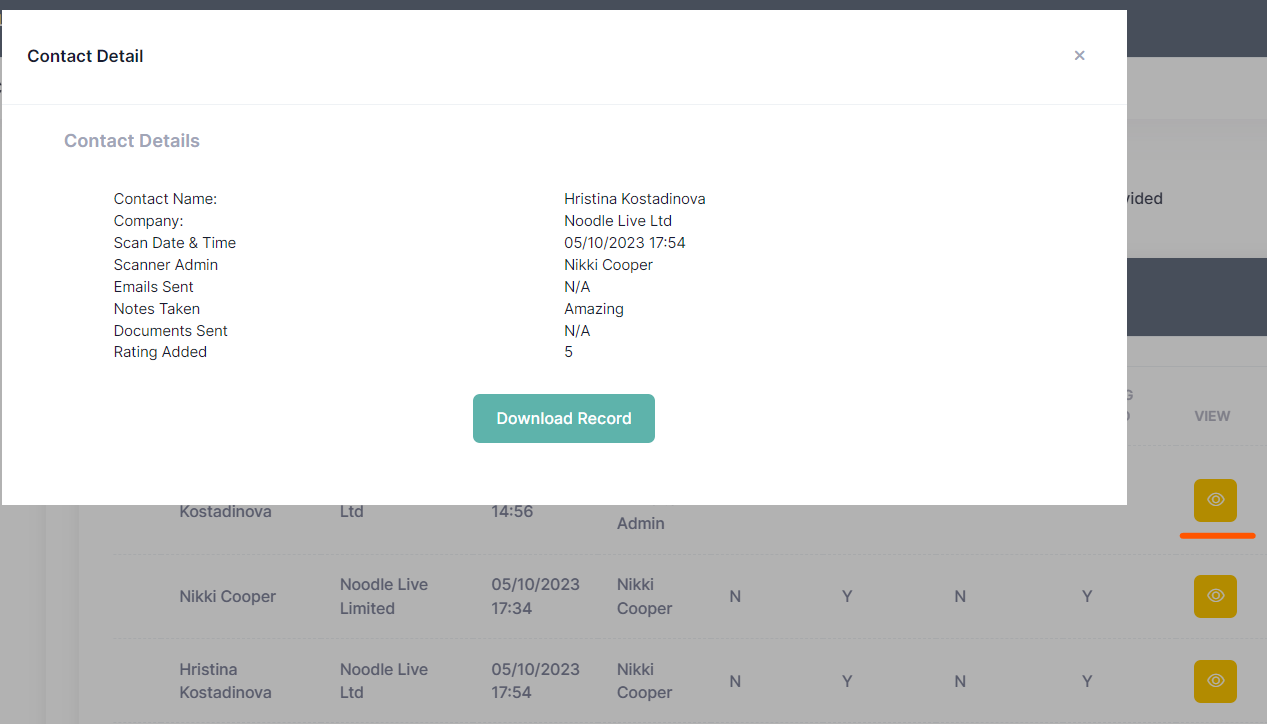Click the scan date 05/10/2023 17:54 in the dialog
Image resolution: width=1267 pixels, height=724 pixels.
pos(624,243)
